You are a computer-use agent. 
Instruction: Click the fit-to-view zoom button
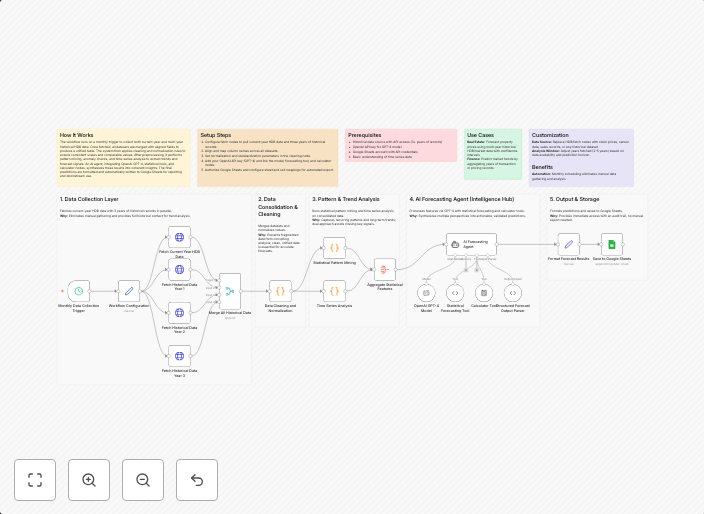tap(35, 480)
